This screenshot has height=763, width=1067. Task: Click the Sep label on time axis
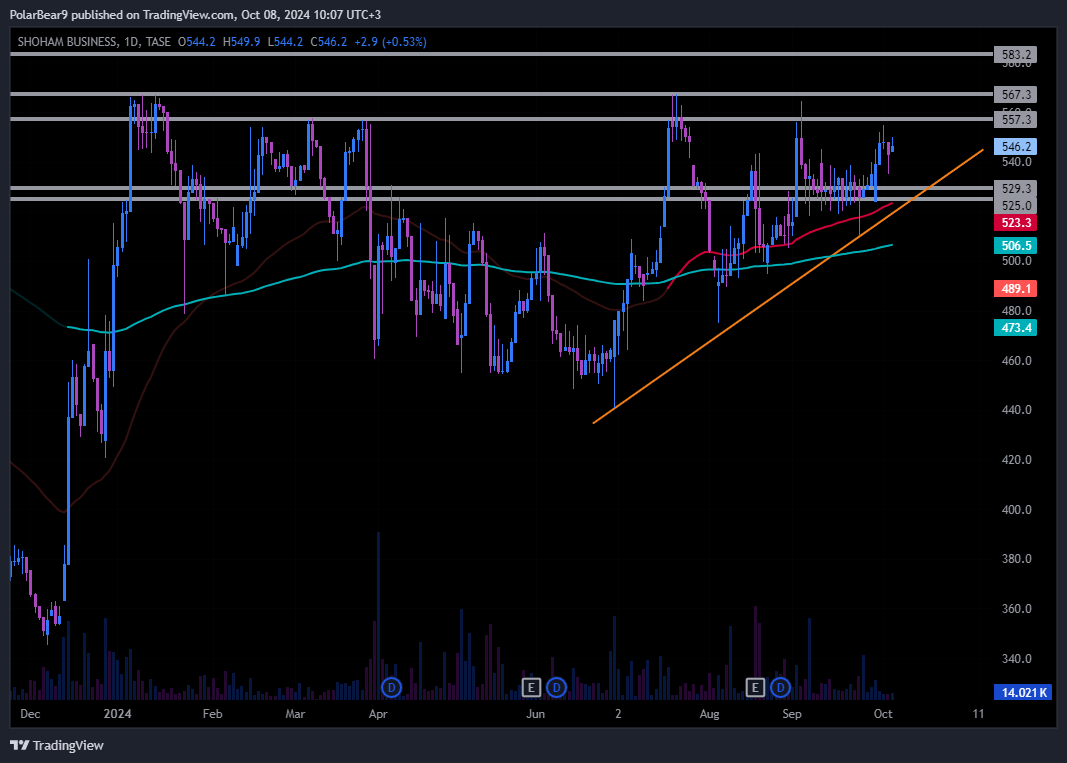click(x=792, y=714)
